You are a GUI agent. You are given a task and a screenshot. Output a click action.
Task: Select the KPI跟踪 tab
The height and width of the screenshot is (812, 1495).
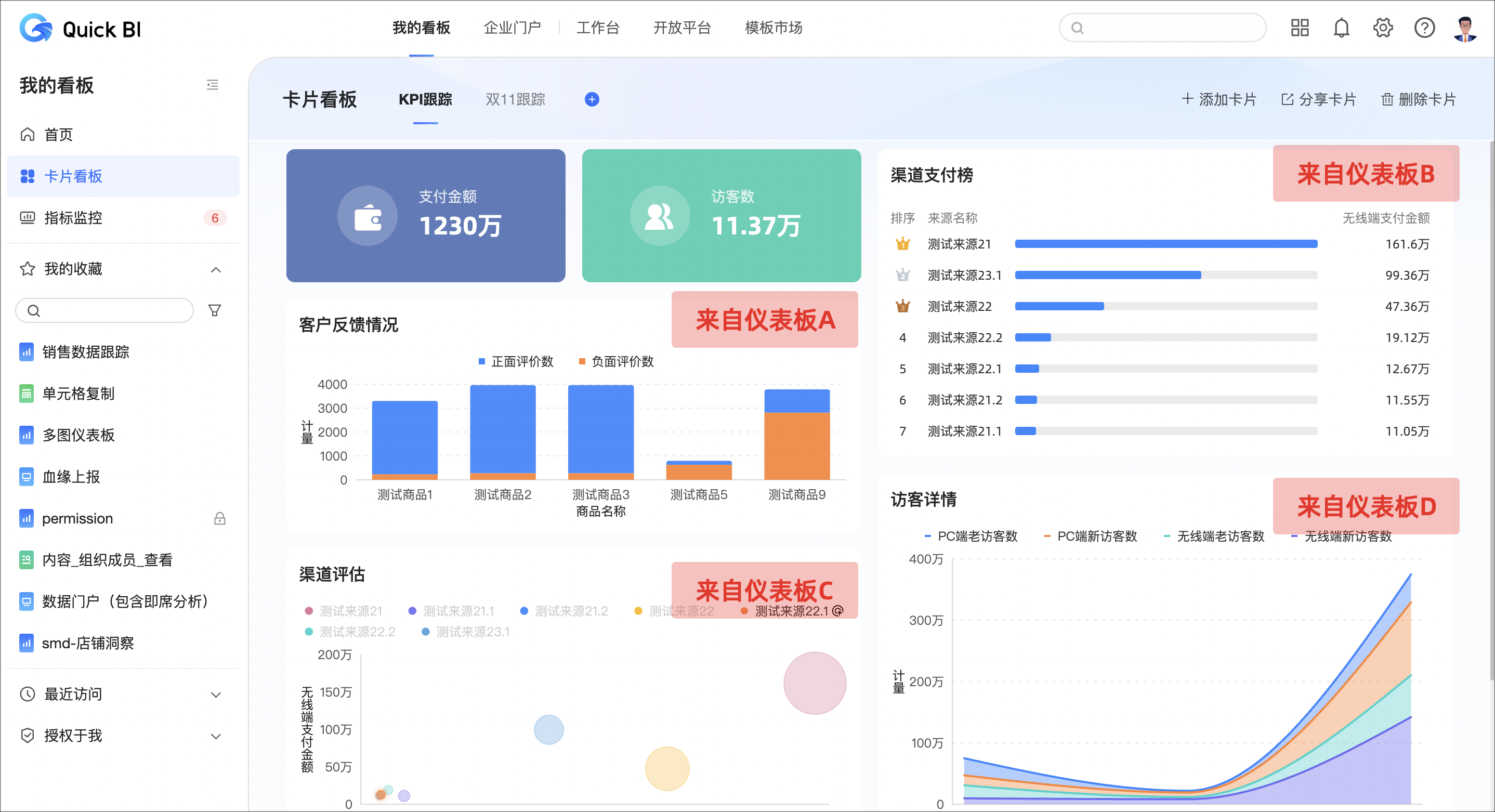(425, 99)
